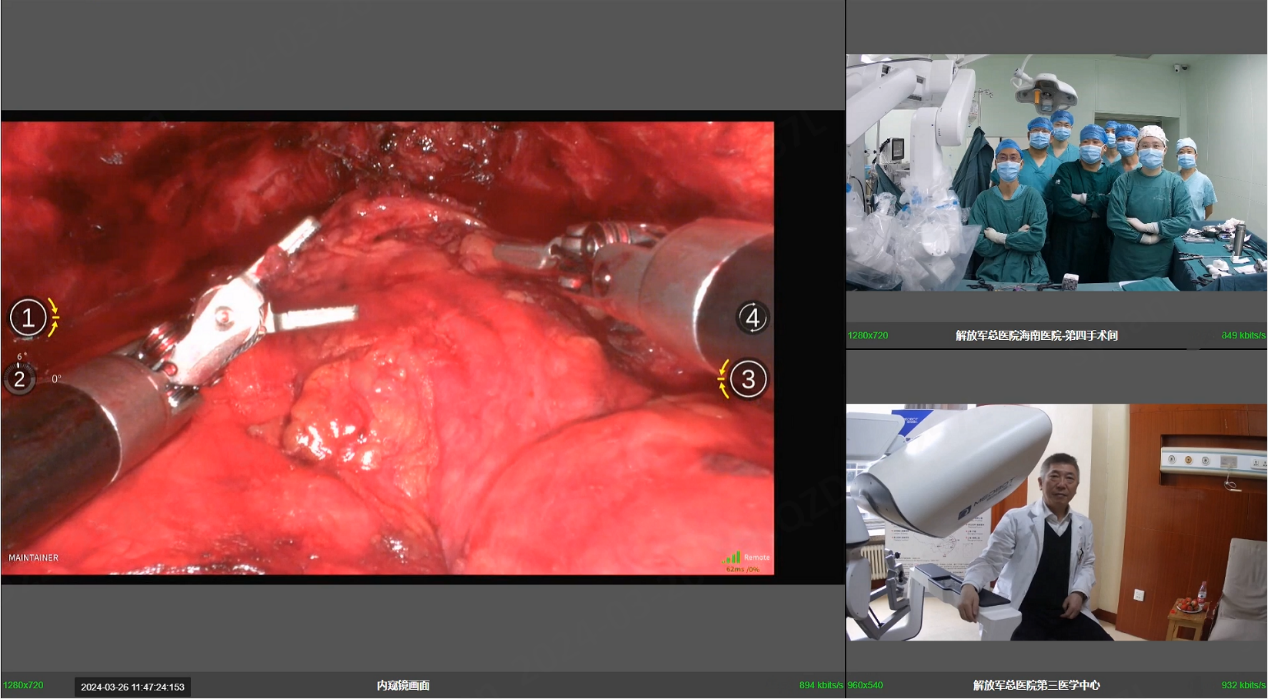Click the 349 kbits/s bitrate indicator
This screenshot has width=1268, height=699.
click(1243, 336)
